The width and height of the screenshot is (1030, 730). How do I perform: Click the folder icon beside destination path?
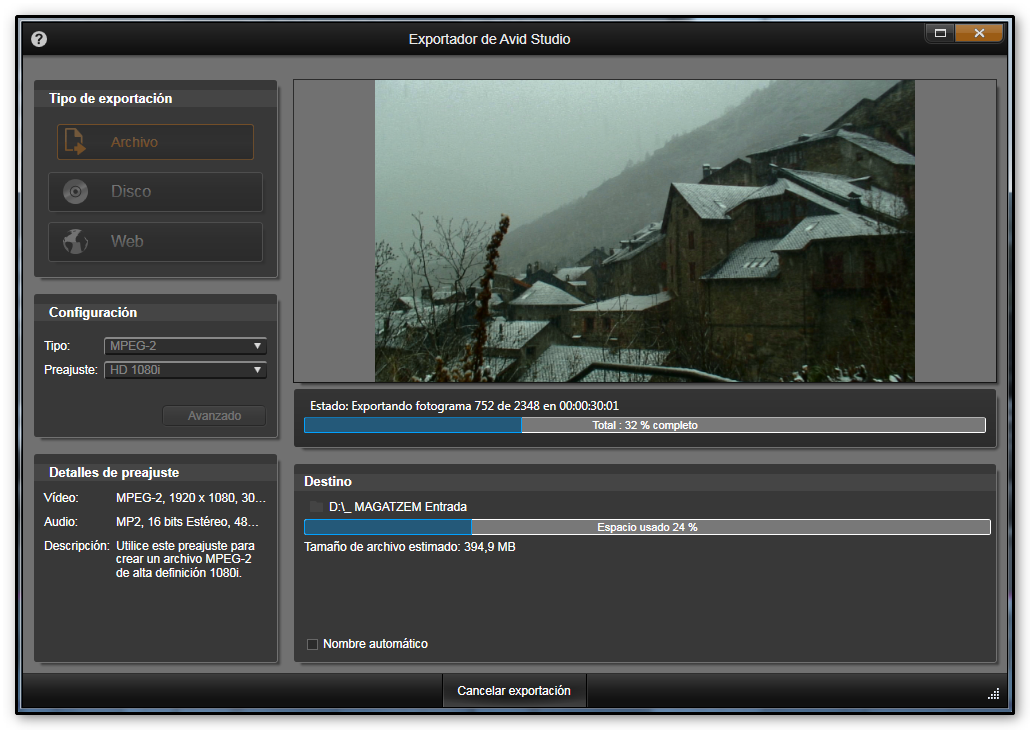(316, 507)
